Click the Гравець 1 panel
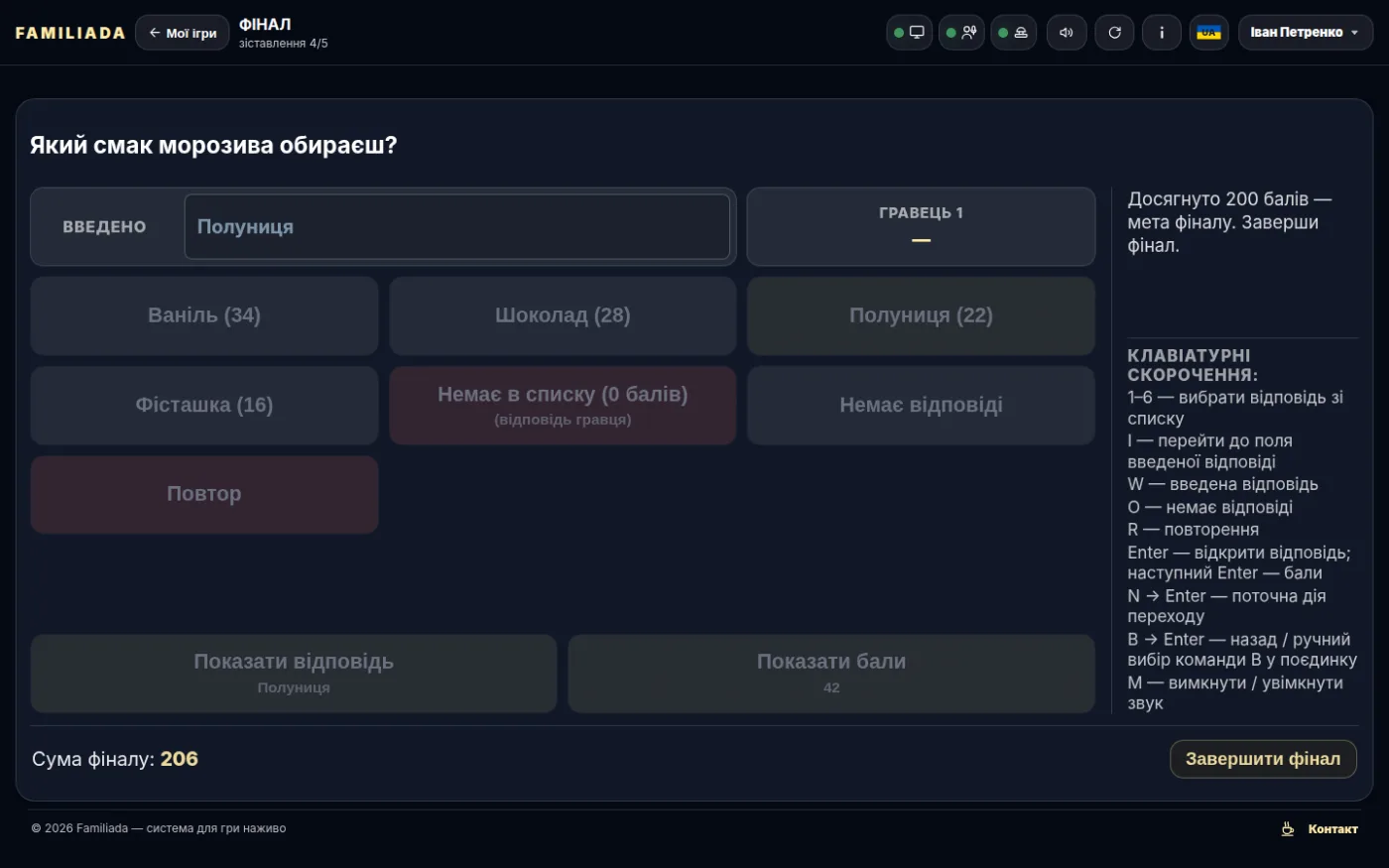This screenshot has height=868, width=1389. [921, 226]
